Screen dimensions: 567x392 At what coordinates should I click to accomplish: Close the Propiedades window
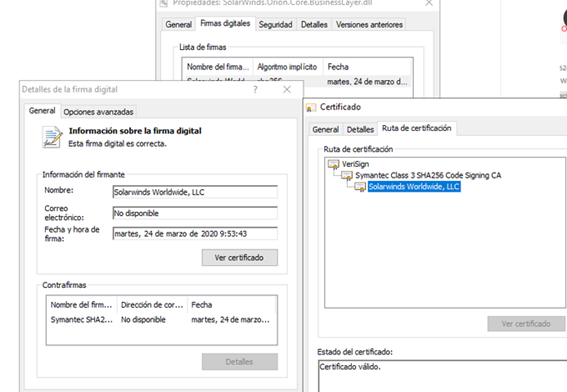(x=429, y=3)
